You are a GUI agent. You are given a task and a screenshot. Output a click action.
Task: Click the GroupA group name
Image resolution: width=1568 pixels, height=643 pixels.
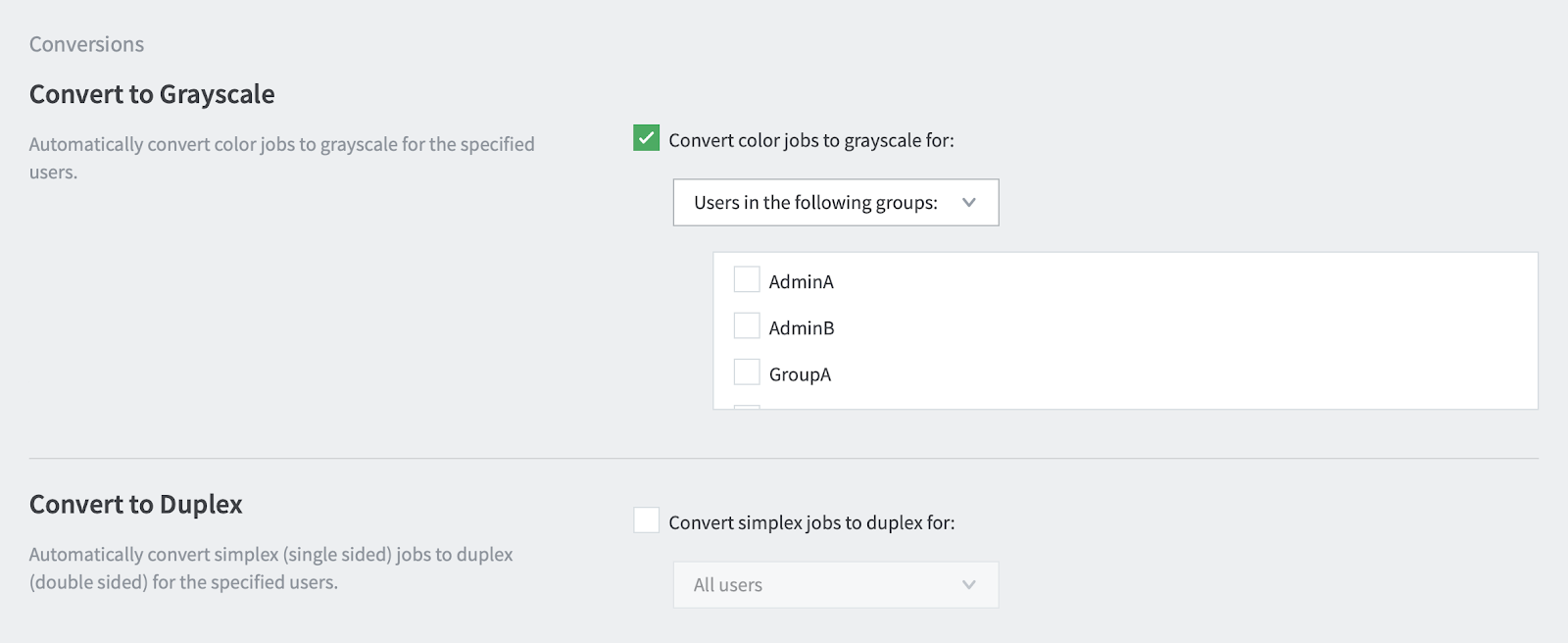point(800,374)
